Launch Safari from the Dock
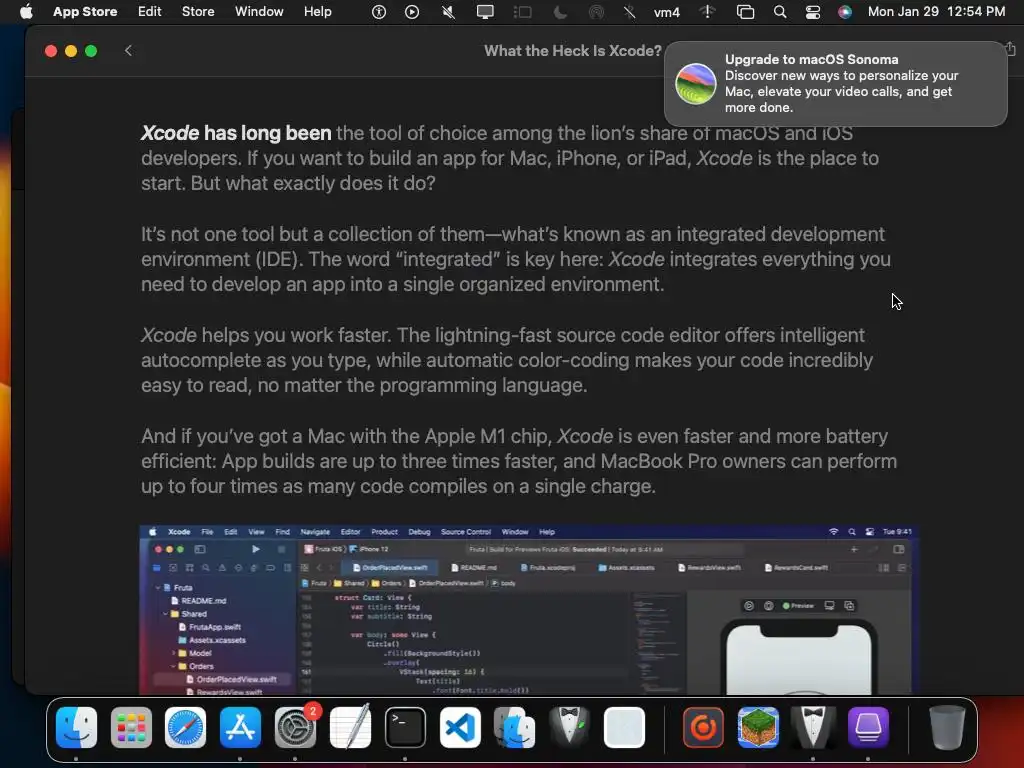 coord(185,727)
